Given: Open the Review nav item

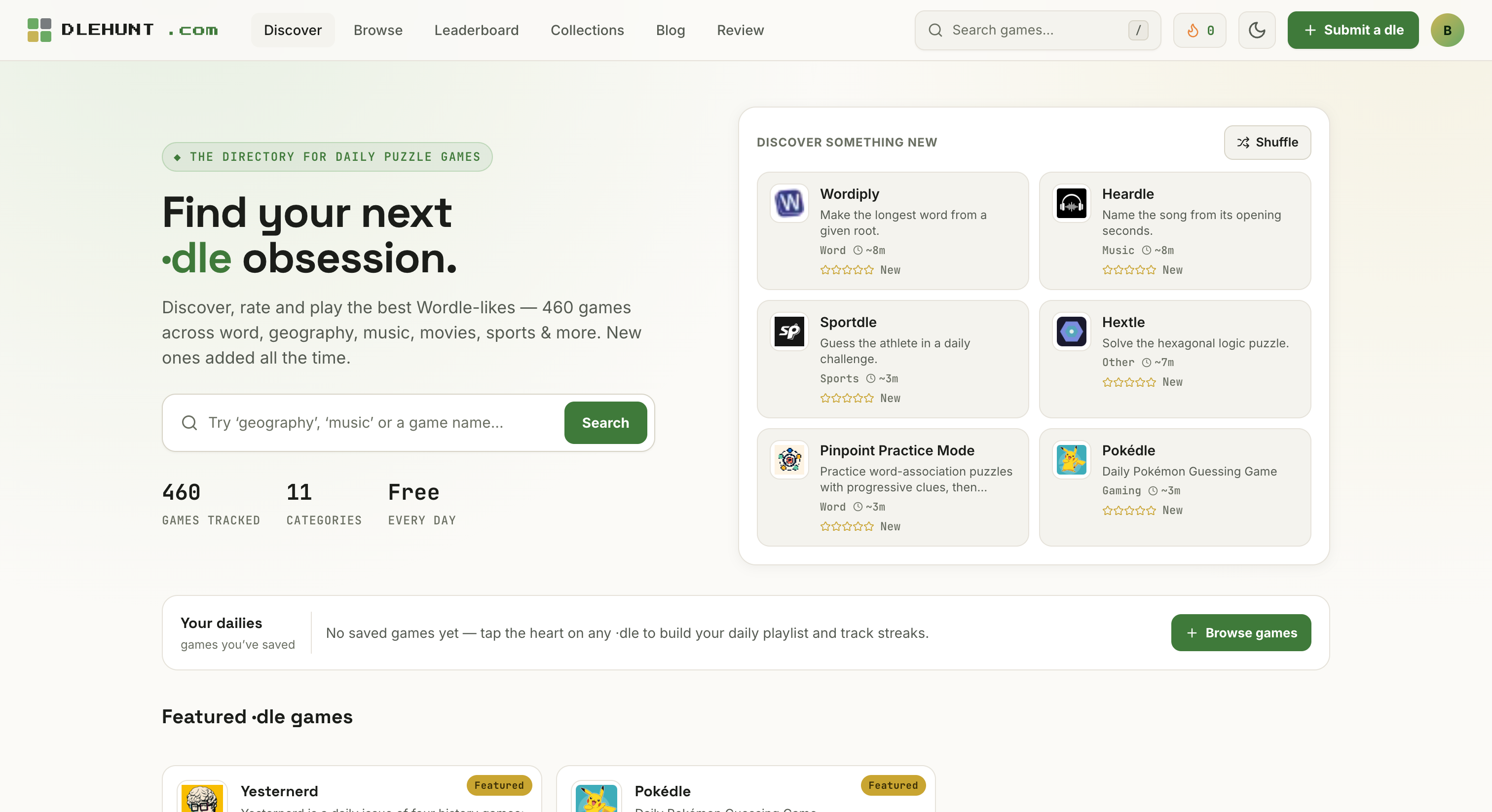Looking at the screenshot, I should 740,30.
